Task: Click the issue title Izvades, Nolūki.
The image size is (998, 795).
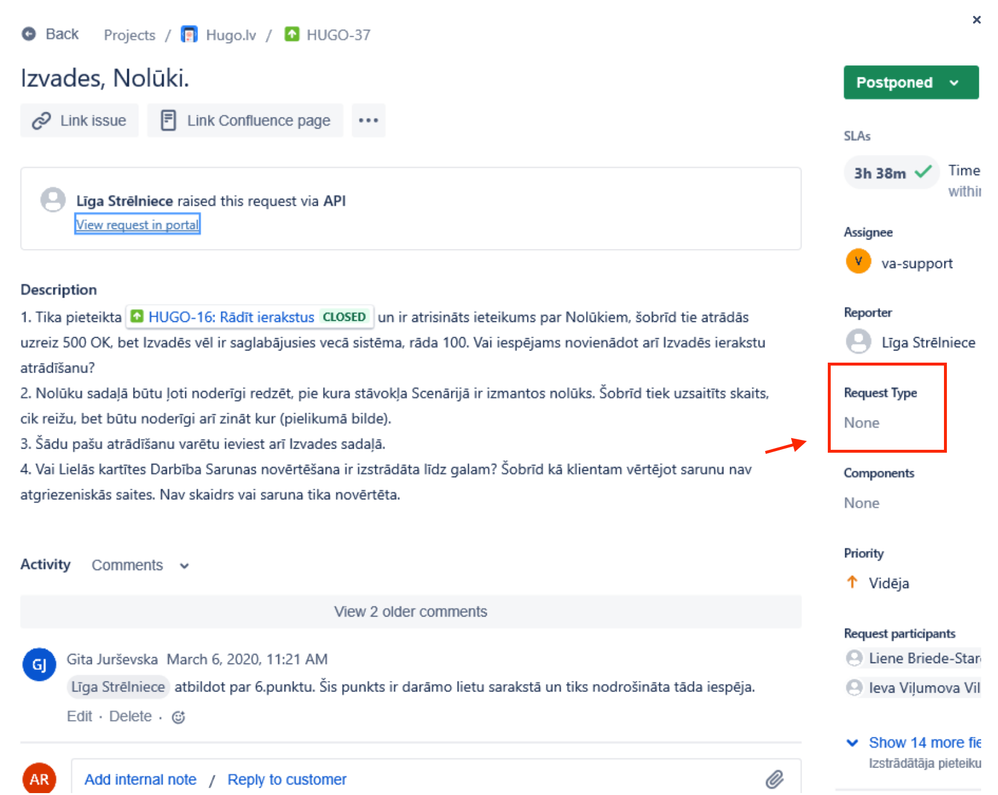Action: (105, 78)
